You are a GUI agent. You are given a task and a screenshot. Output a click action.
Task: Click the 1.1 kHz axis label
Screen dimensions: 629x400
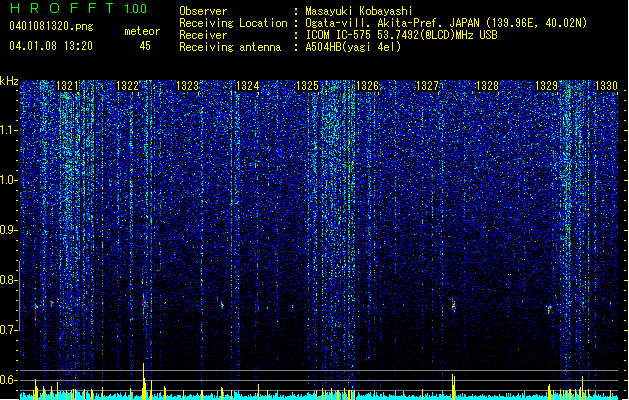(x=9, y=130)
